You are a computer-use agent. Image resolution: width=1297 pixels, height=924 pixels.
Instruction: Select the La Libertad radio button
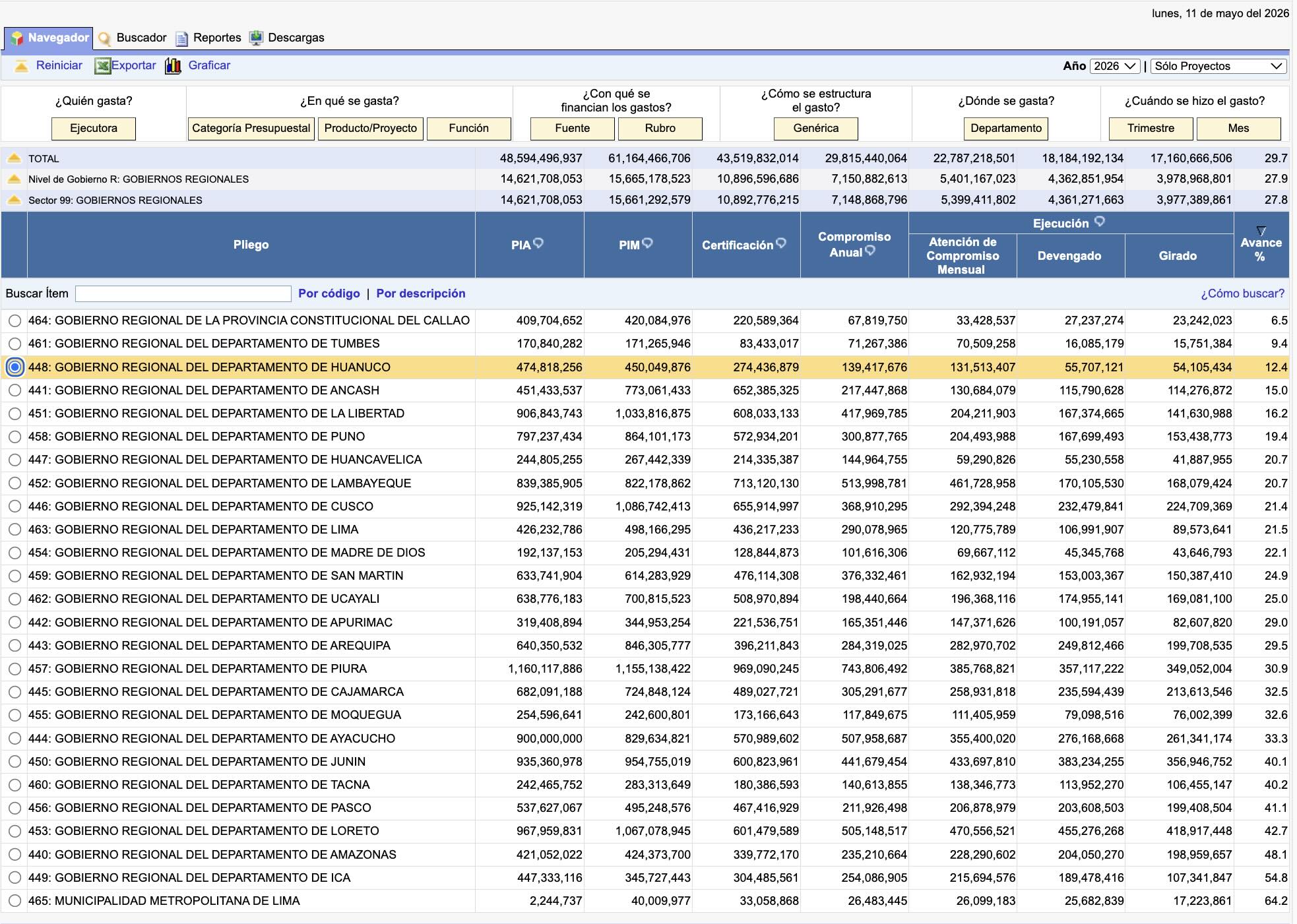(x=15, y=414)
